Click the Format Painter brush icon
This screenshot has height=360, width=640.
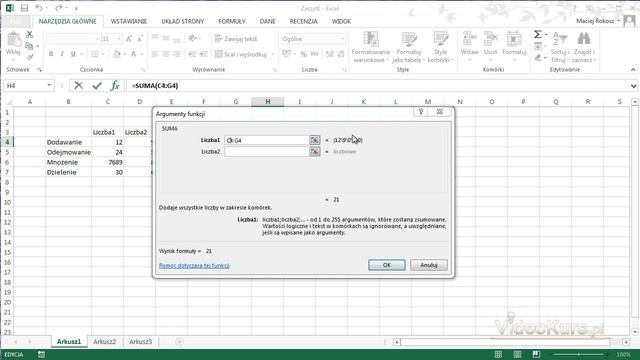[29, 57]
